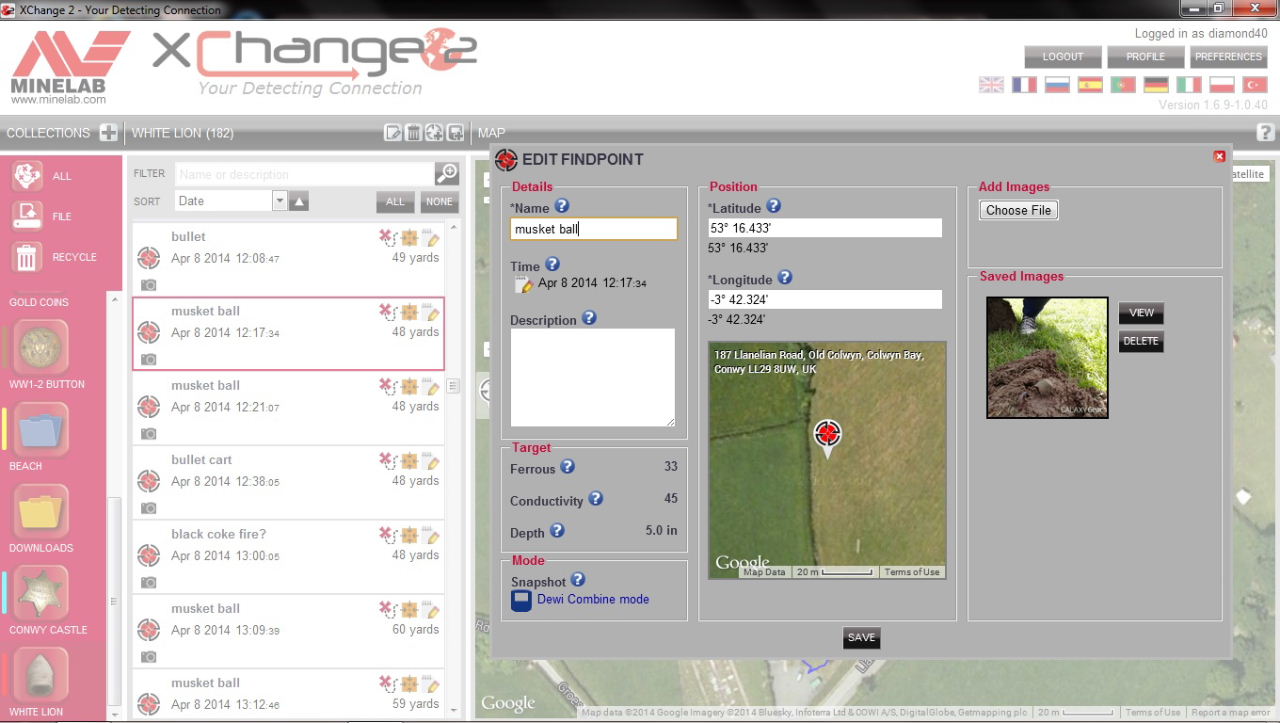Open the PROFILE page
The height and width of the screenshot is (723, 1280).
pos(1146,57)
